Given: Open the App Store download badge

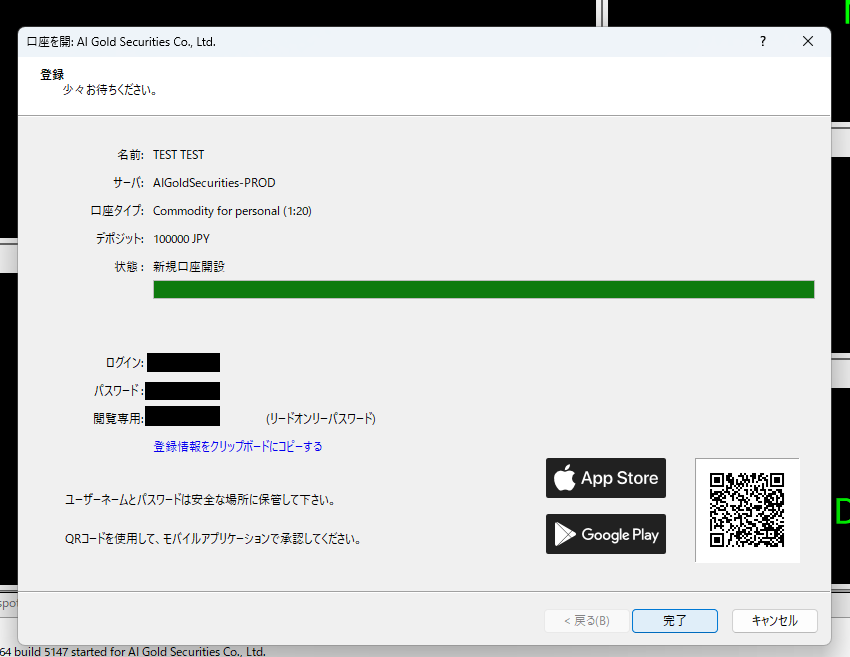Looking at the screenshot, I should coord(606,478).
